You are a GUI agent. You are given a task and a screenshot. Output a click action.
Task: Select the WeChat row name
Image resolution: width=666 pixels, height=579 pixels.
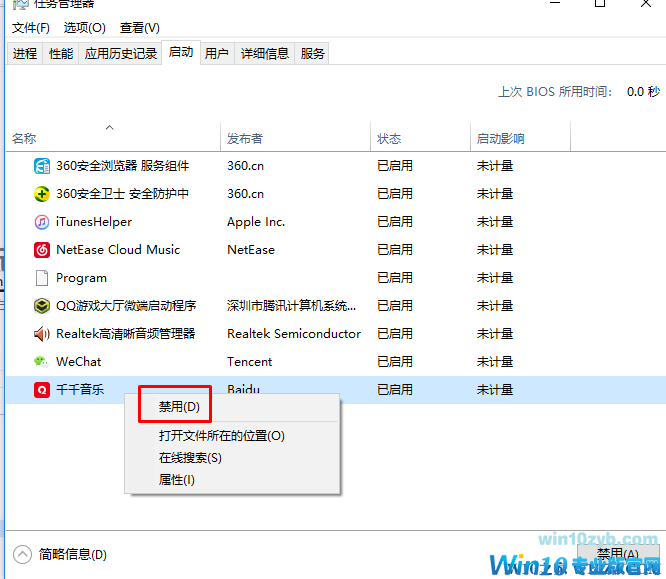(79, 362)
